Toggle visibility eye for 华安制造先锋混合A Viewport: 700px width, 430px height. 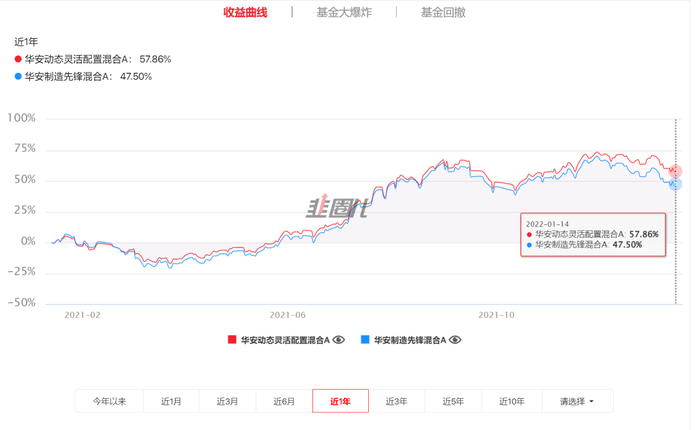coord(455,340)
